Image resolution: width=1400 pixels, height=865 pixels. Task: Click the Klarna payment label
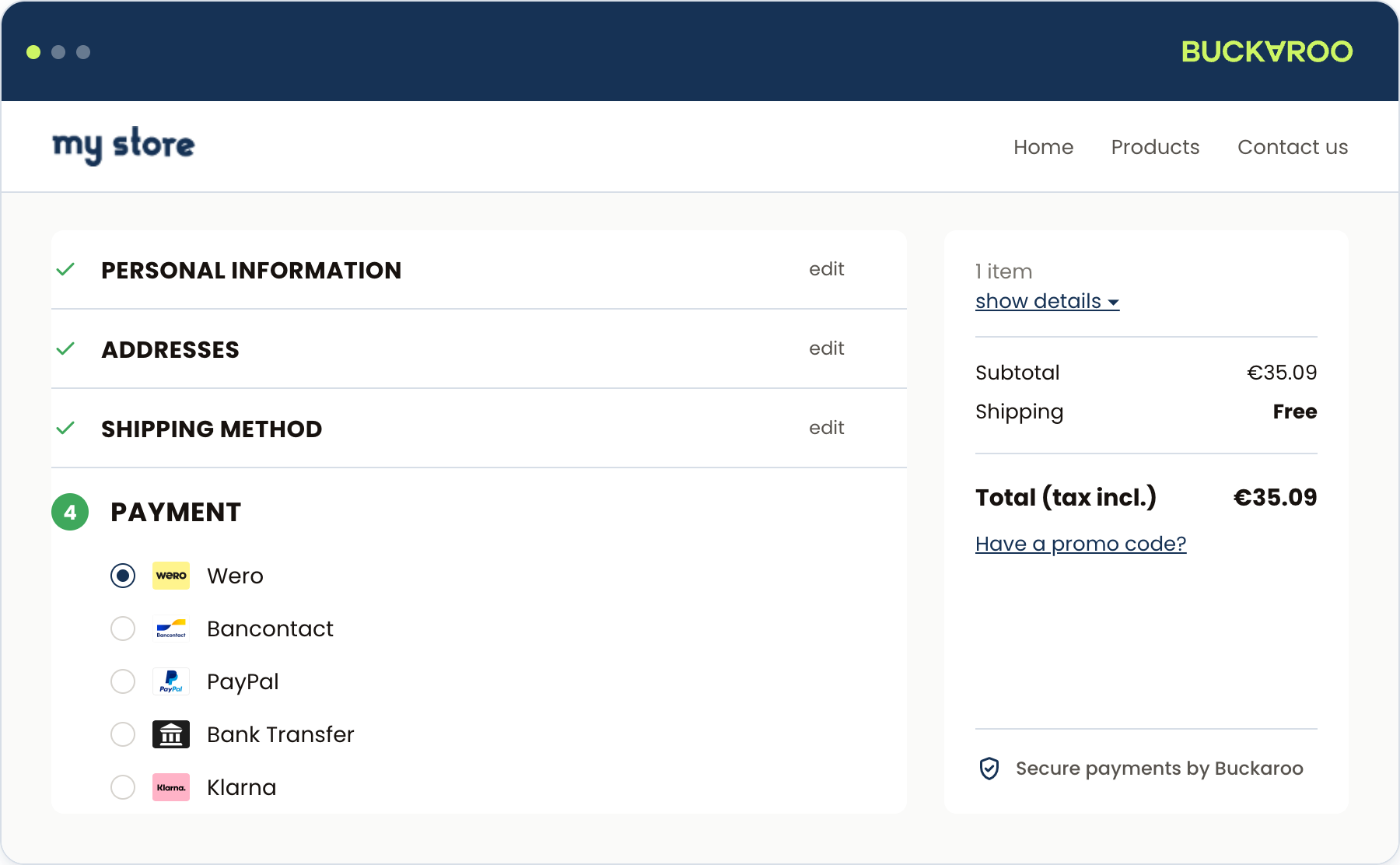[x=241, y=788]
